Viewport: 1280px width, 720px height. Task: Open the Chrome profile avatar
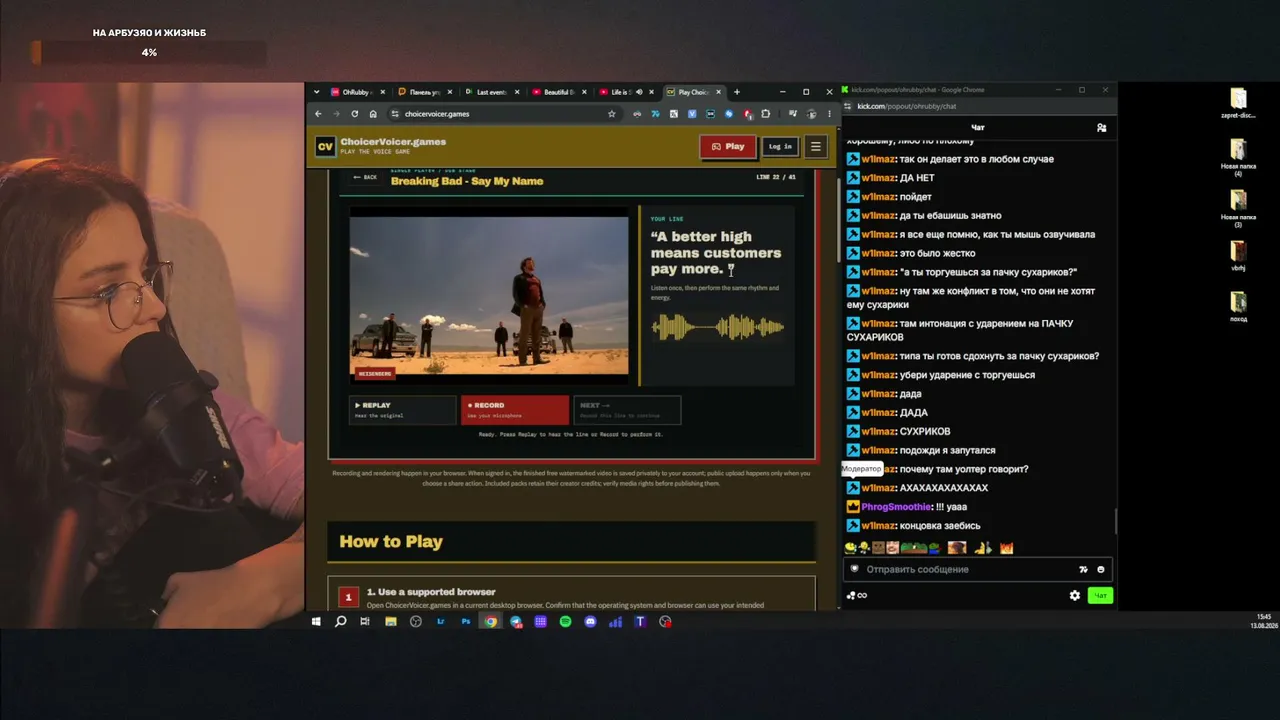811,114
